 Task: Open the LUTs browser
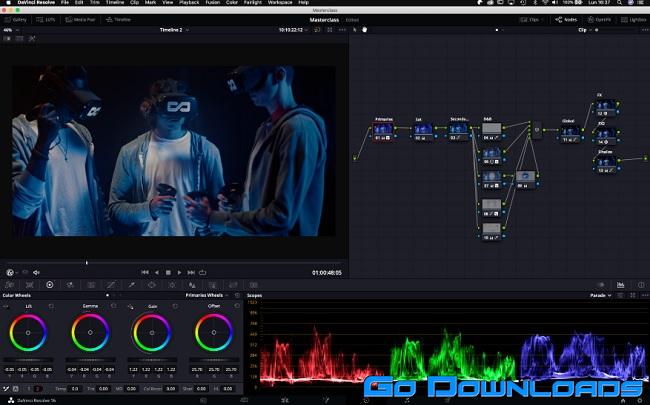click(47, 19)
